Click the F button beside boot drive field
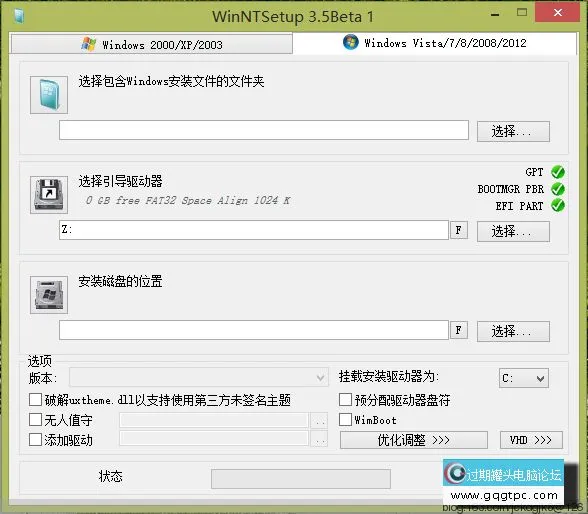The image size is (588, 514). [459, 230]
